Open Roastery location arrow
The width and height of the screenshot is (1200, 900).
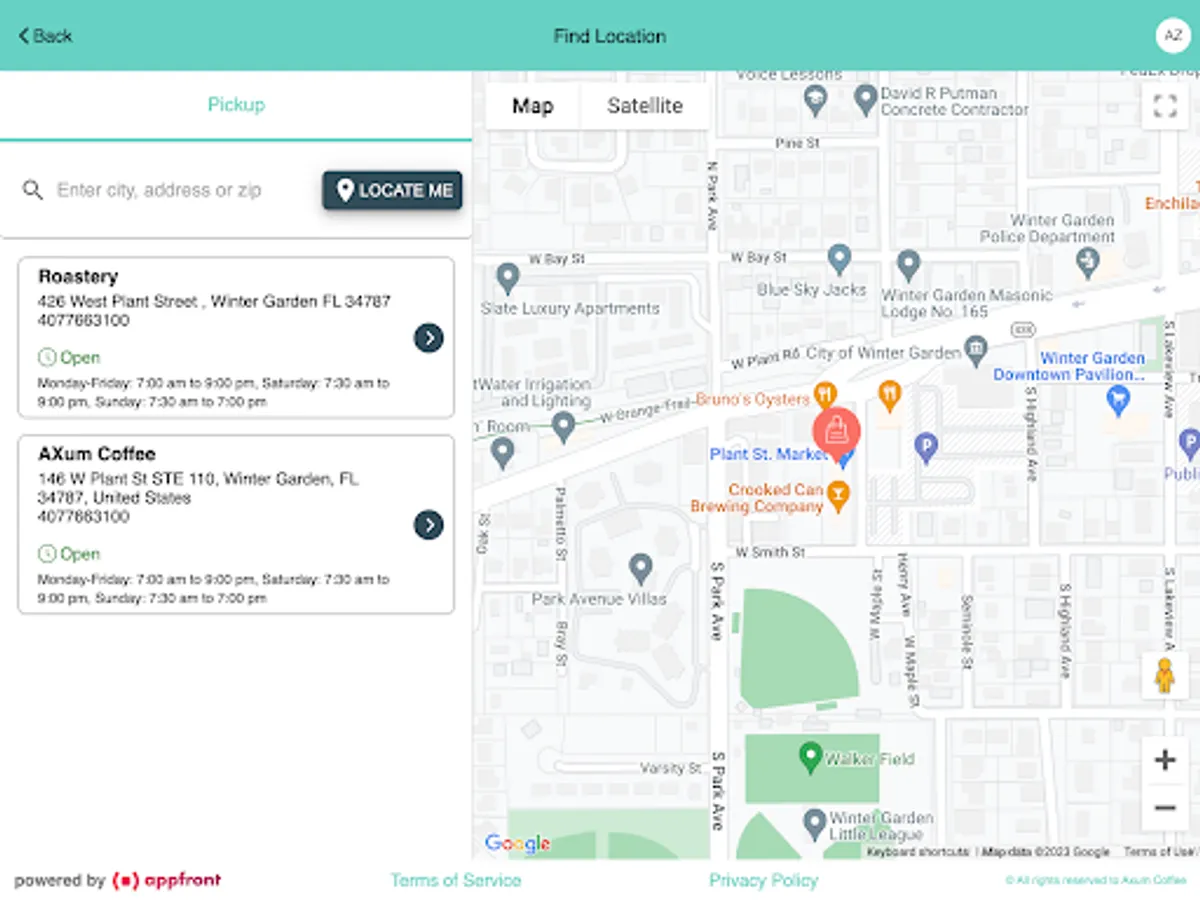click(428, 338)
